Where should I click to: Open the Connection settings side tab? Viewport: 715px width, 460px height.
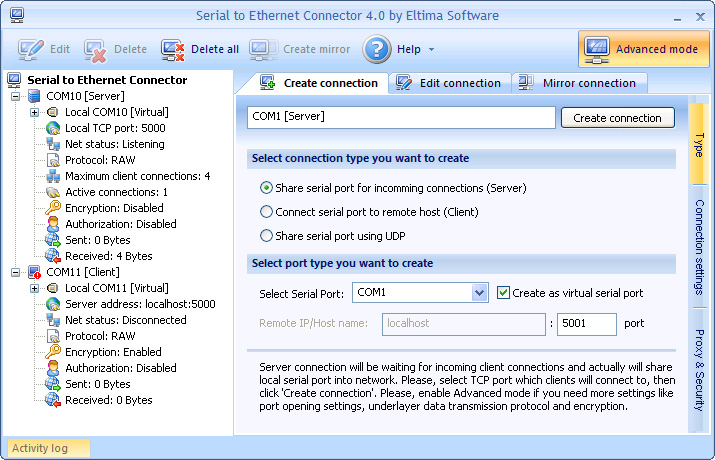pos(698,247)
